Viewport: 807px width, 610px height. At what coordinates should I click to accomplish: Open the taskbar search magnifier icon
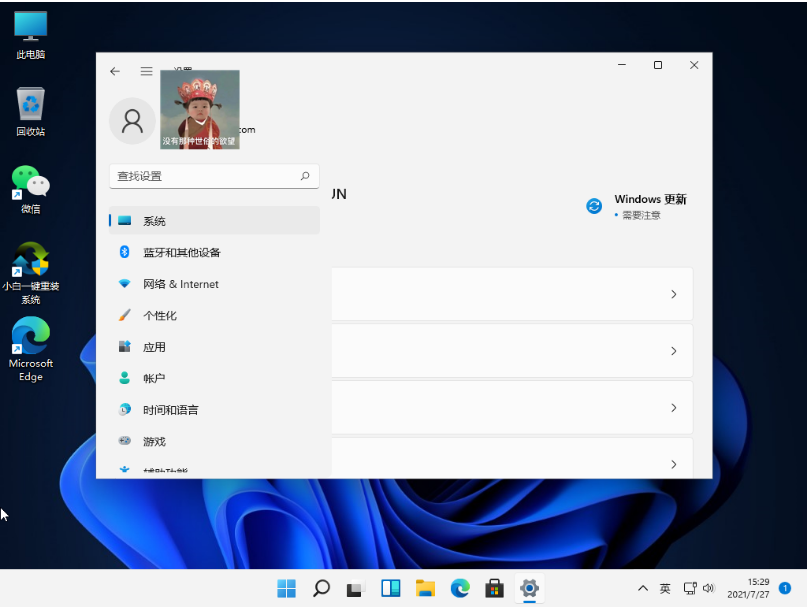tap(321, 588)
